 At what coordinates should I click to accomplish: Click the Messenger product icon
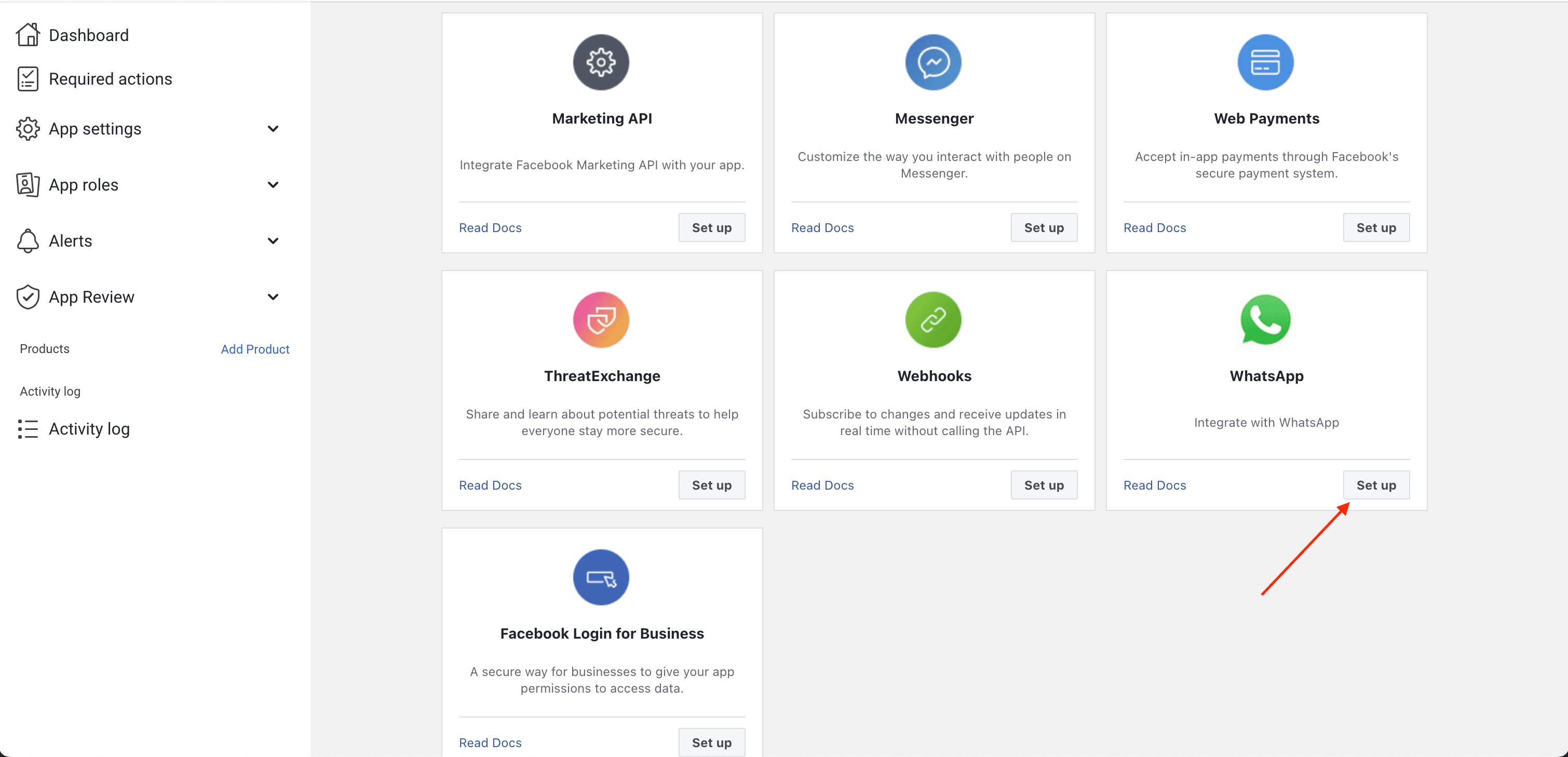click(933, 62)
